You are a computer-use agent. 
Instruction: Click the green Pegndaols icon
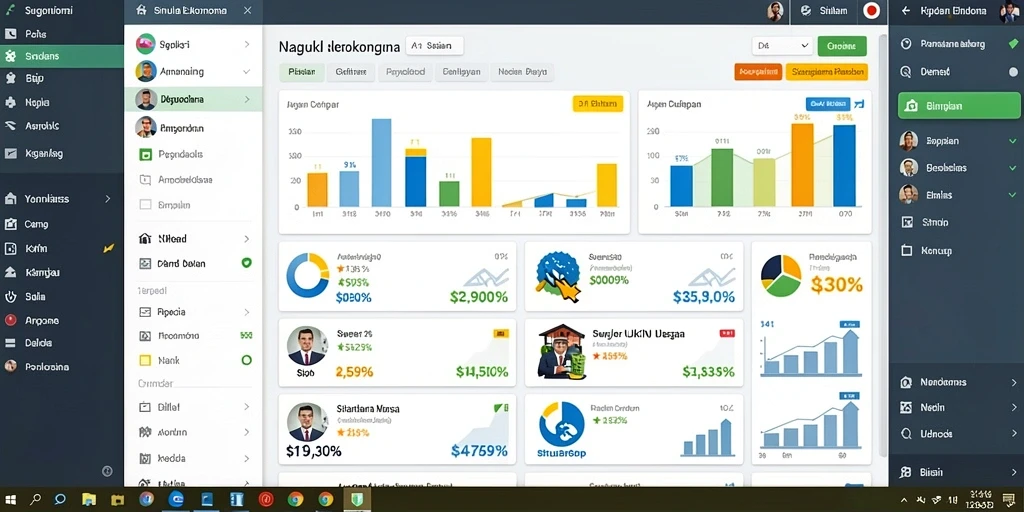point(146,155)
